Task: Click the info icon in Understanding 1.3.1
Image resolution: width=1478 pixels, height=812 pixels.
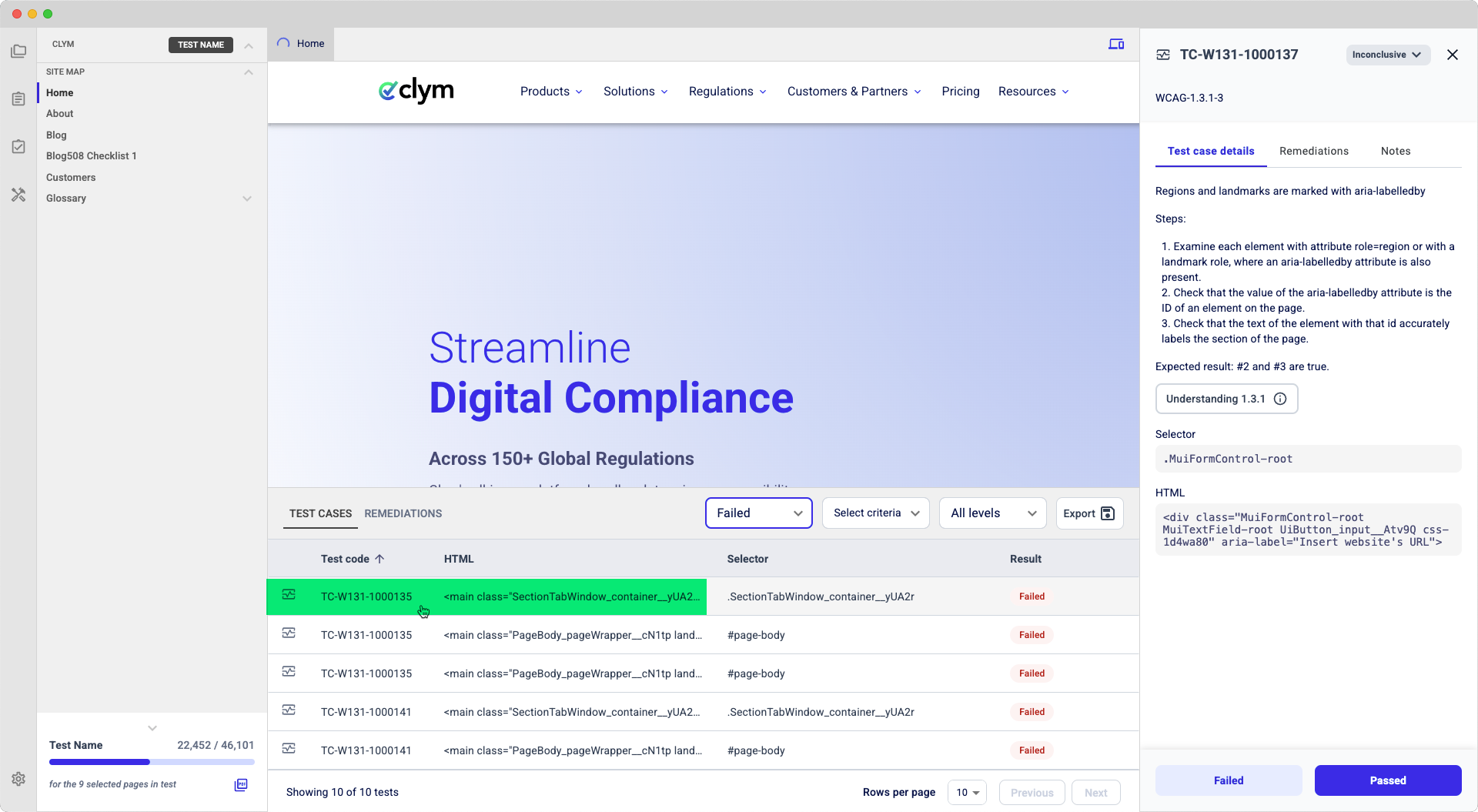Action: pyautogui.click(x=1280, y=399)
